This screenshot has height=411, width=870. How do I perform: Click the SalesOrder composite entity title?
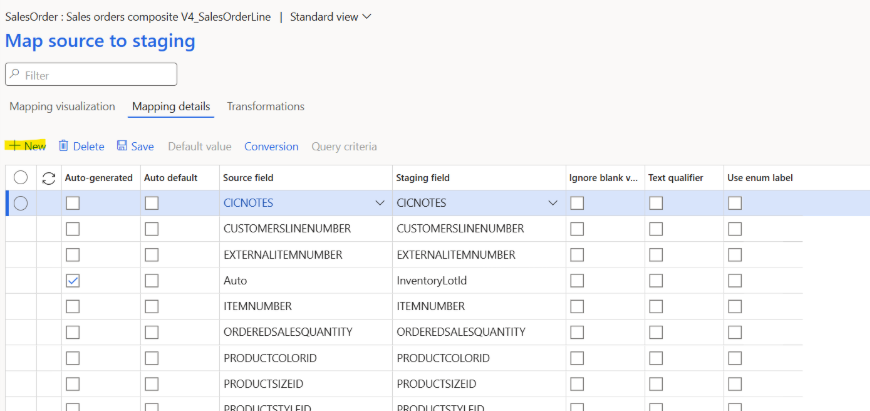pos(138,17)
